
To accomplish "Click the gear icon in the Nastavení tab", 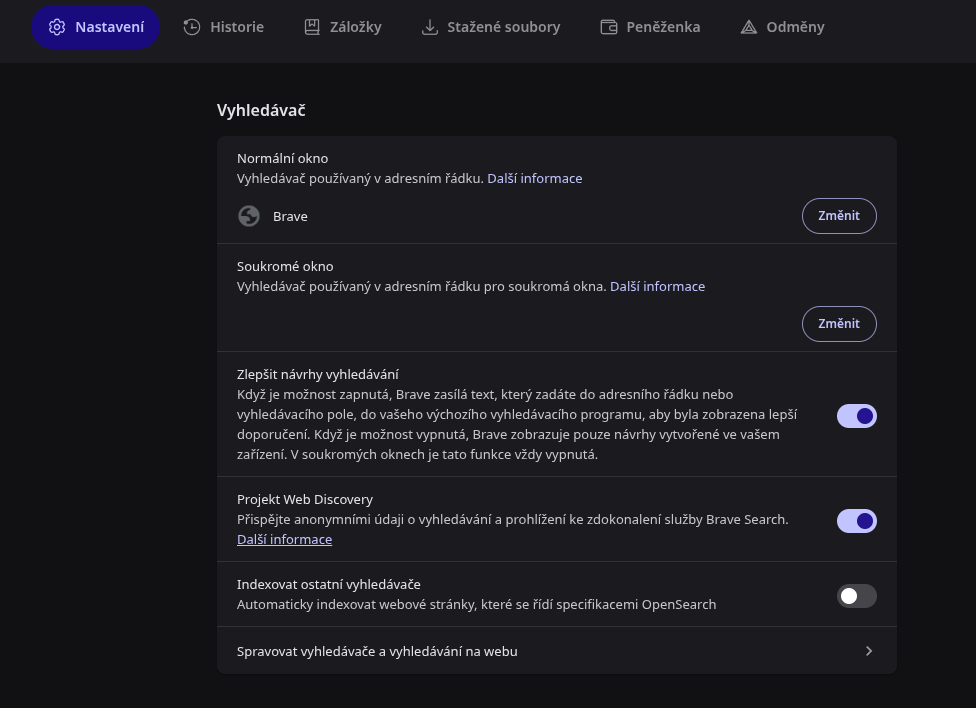I will 57,27.
